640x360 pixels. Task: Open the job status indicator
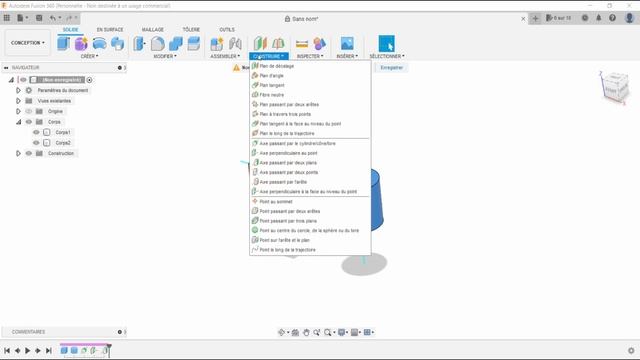pyautogui.click(x=585, y=18)
